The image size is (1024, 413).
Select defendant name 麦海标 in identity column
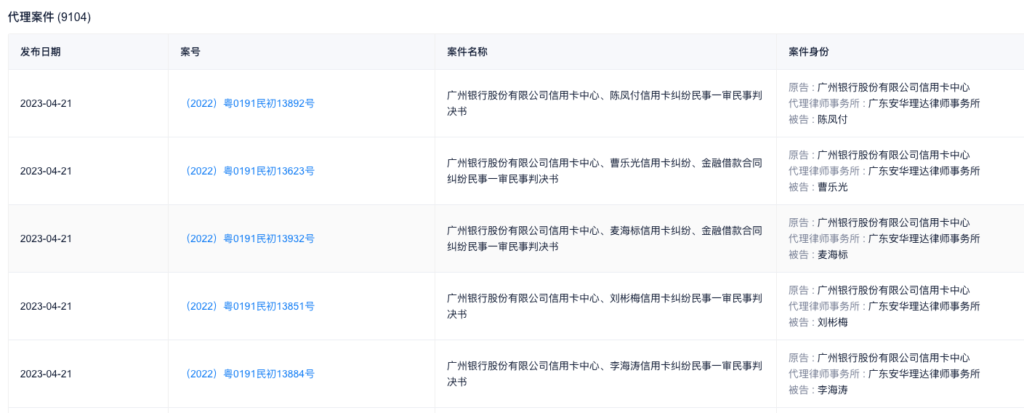click(832, 255)
